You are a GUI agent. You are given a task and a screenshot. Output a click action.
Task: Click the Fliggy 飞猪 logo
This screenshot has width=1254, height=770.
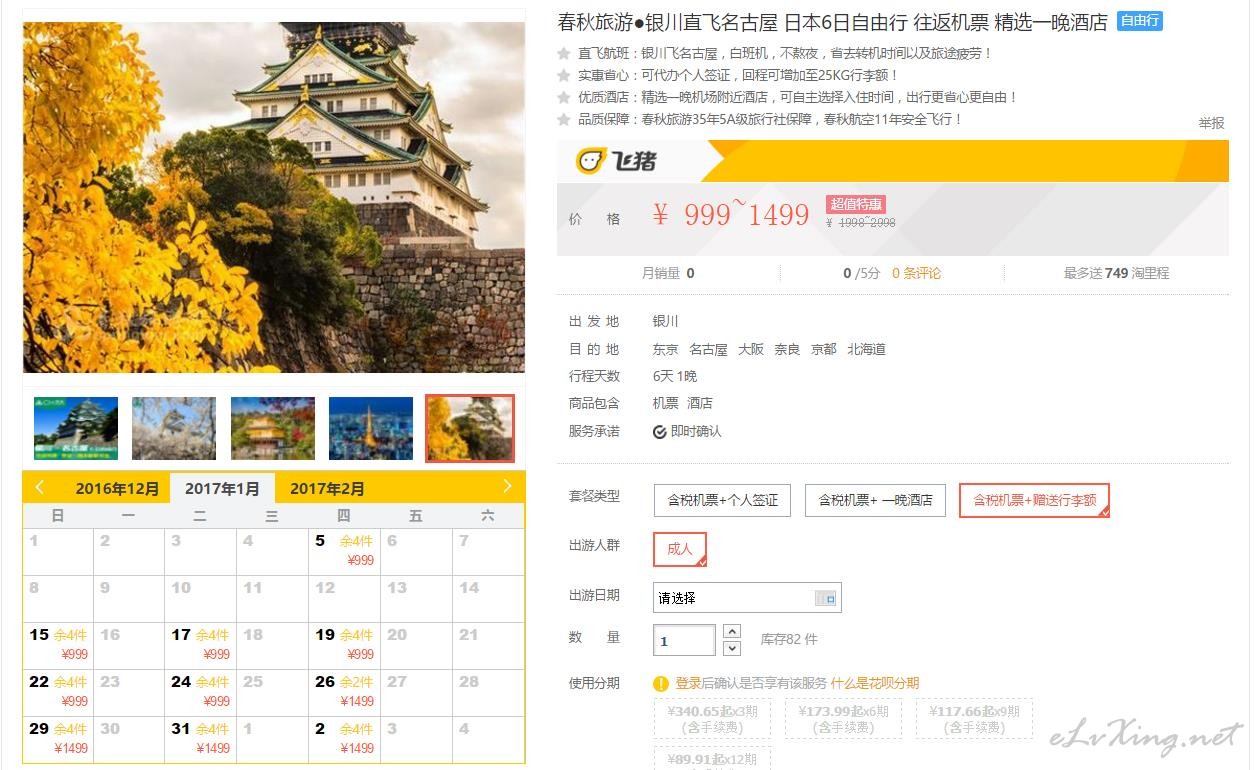pyautogui.click(x=616, y=161)
